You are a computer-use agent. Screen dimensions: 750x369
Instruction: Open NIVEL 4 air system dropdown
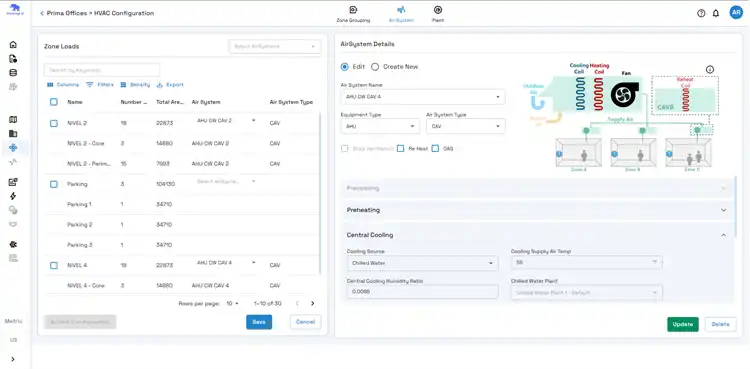(x=226, y=263)
